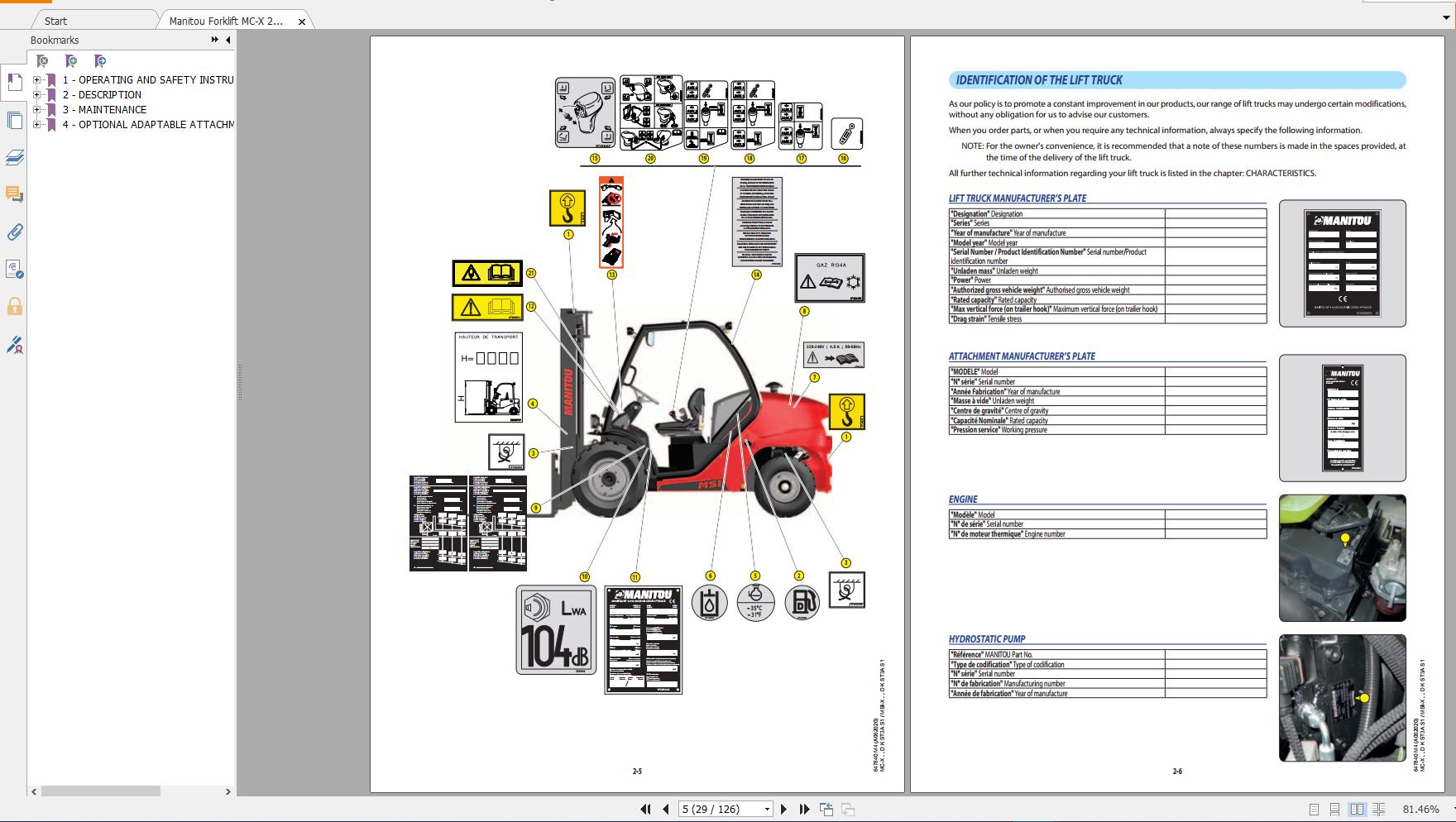This screenshot has height=822, width=1456.
Task: Jump to the last page
Action: pos(802,808)
